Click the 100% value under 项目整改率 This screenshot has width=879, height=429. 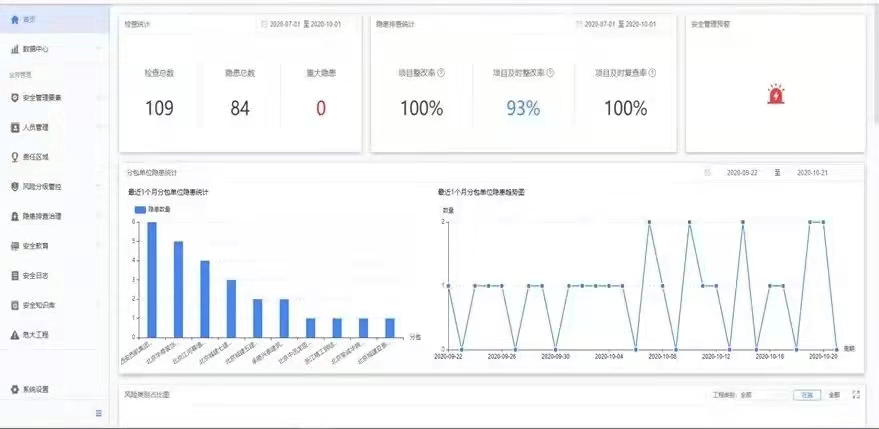coord(422,108)
